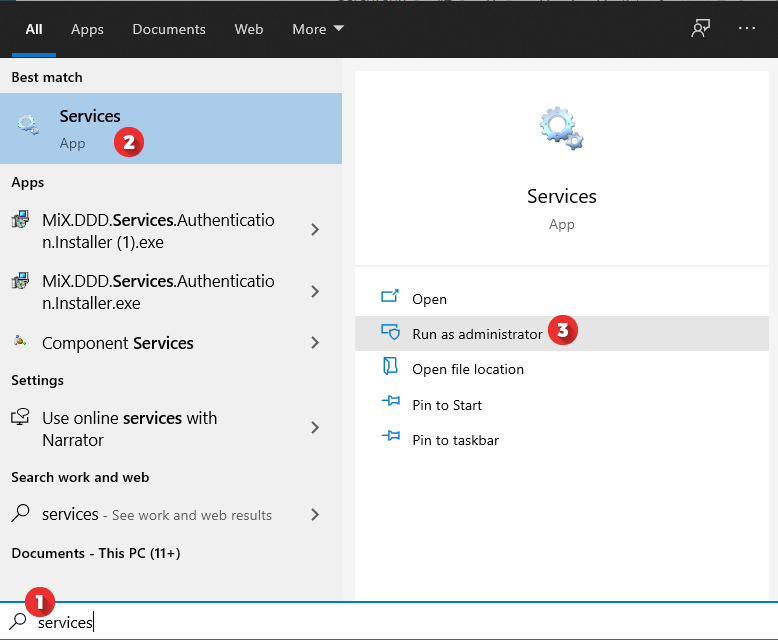This screenshot has height=640, width=778.
Task: Click the Narrator settings monitor icon
Action: (20, 417)
